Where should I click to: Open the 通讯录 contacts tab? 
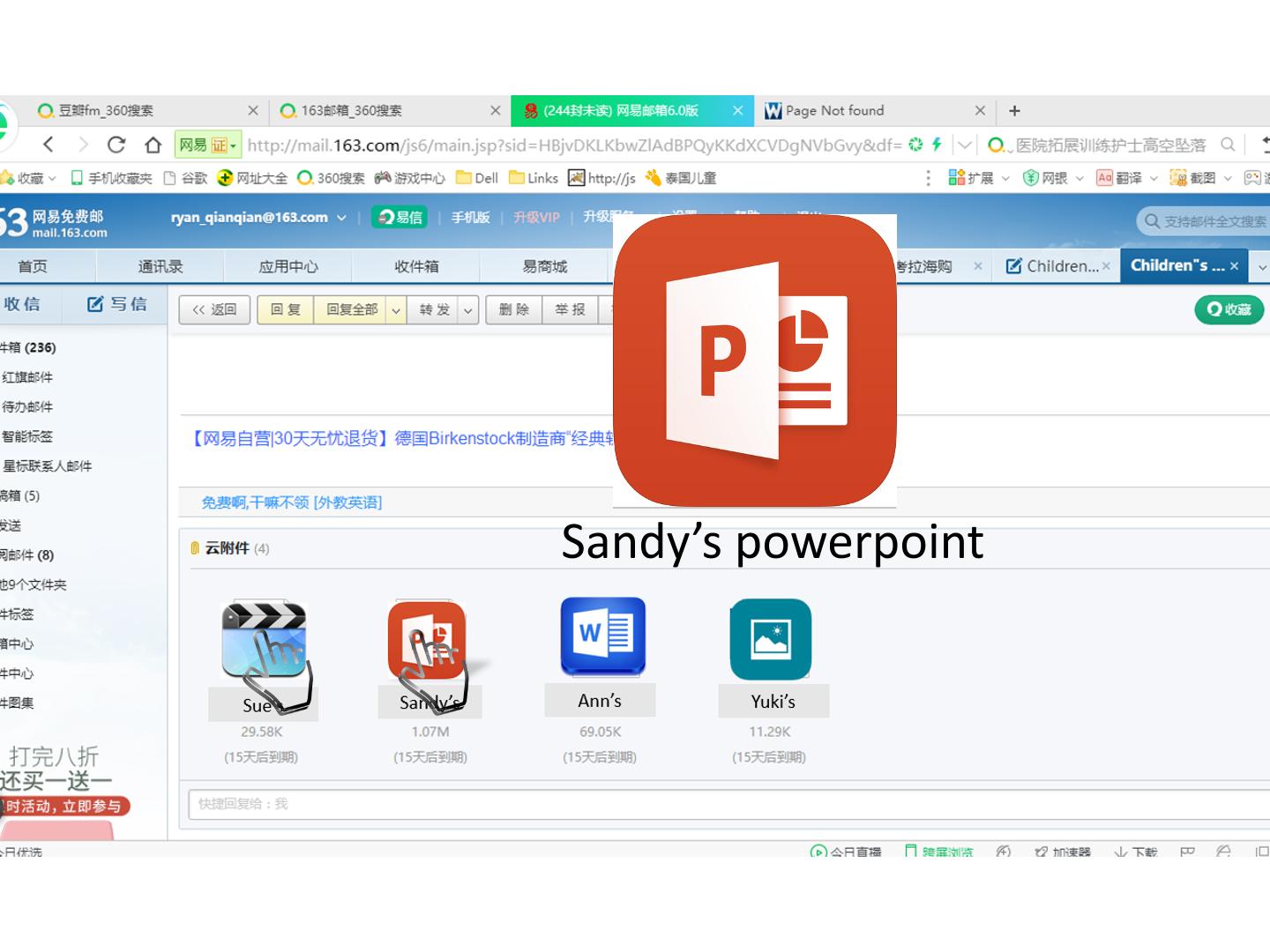point(161,266)
